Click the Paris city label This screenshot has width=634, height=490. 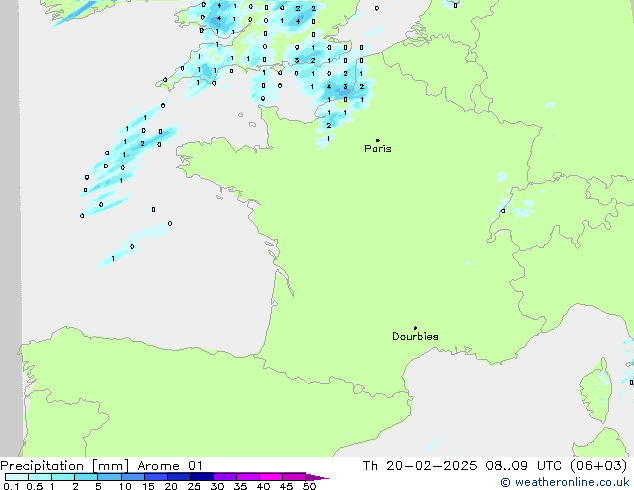[378, 149]
